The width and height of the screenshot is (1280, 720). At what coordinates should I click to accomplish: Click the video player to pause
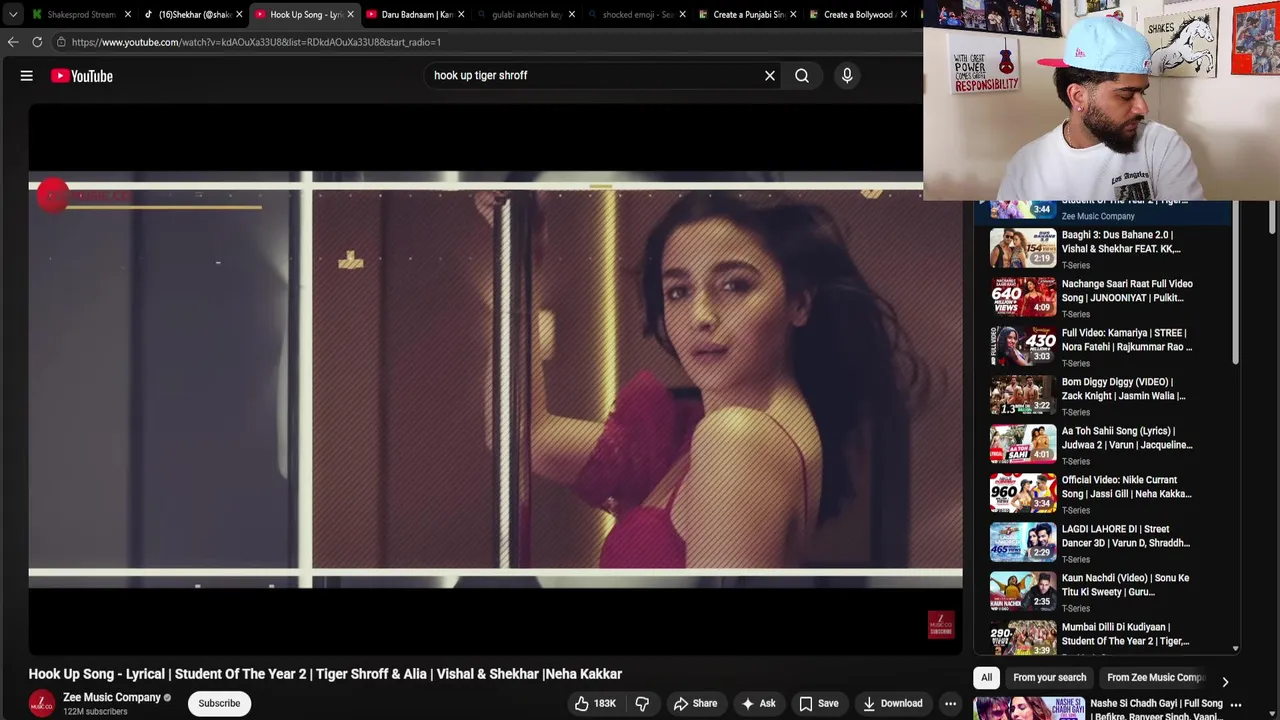pyautogui.click(x=495, y=380)
